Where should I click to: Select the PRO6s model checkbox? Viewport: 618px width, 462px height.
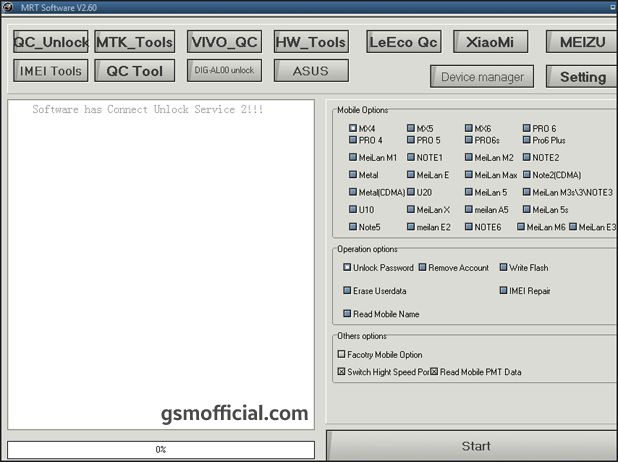click(469, 140)
